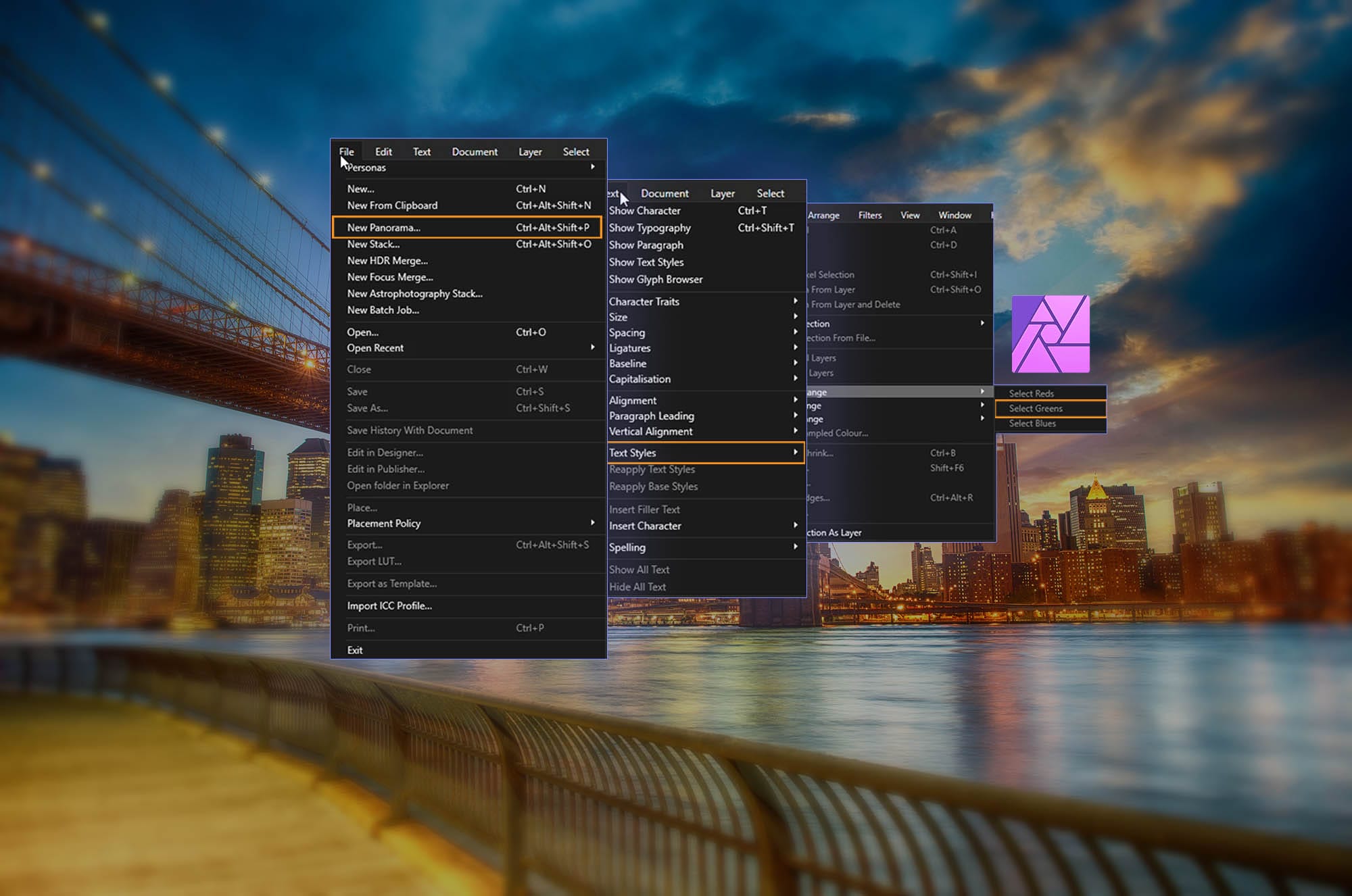Open the Edit menu in the menu bar

(383, 151)
